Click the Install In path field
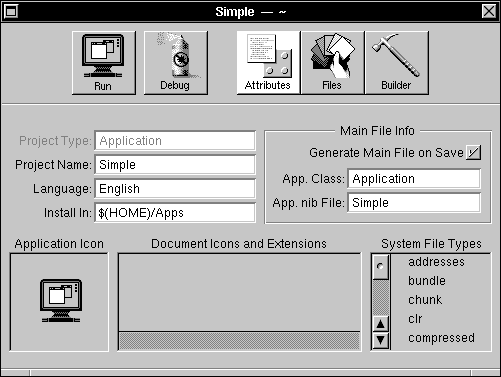Image resolution: width=501 pixels, height=377 pixels. click(175, 213)
